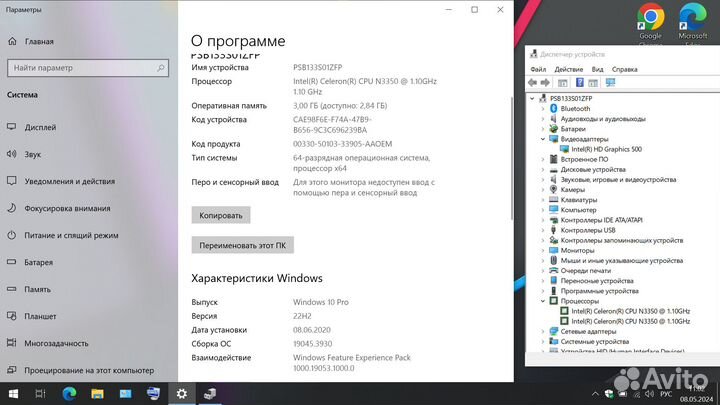Go to Звук settings in sidebar
Viewport: 720px width, 405px height.
click(x=33, y=155)
